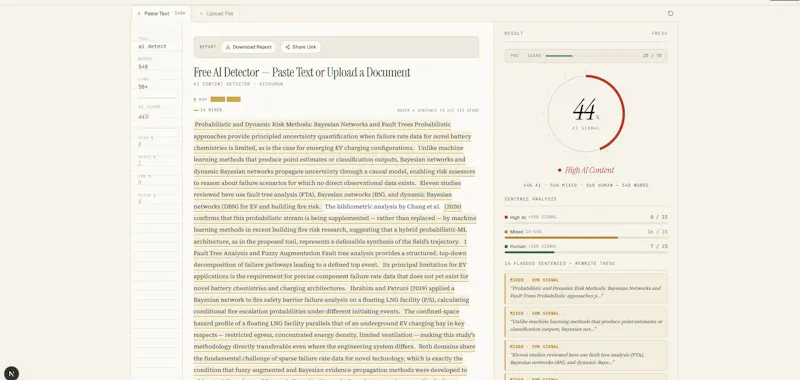Click the sentence 'Ibrahim and Patruni (2019) applied'
The image size is (800, 380).
(331, 300)
